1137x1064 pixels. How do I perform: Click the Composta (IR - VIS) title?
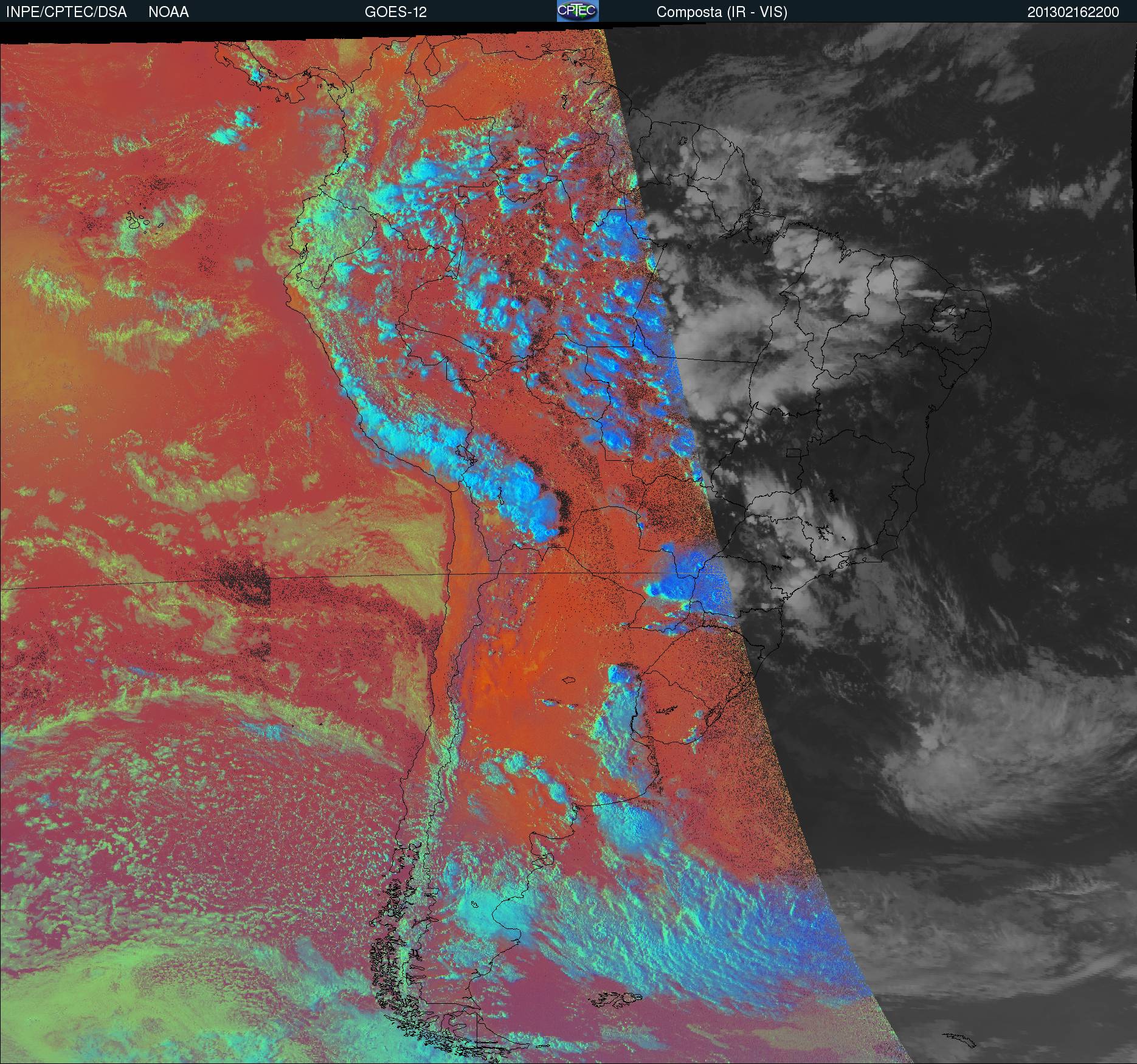tap(722, 12)
